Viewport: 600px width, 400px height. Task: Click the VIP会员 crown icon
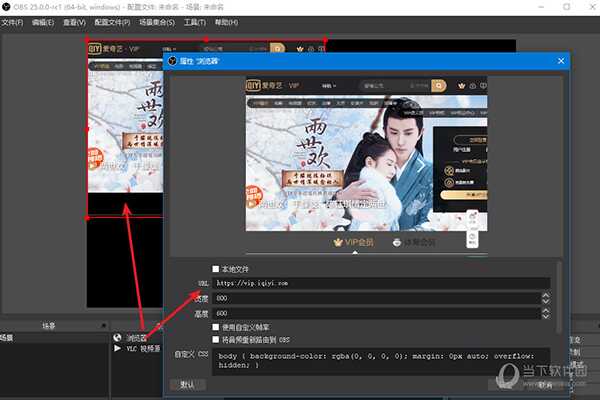[338, 241]
